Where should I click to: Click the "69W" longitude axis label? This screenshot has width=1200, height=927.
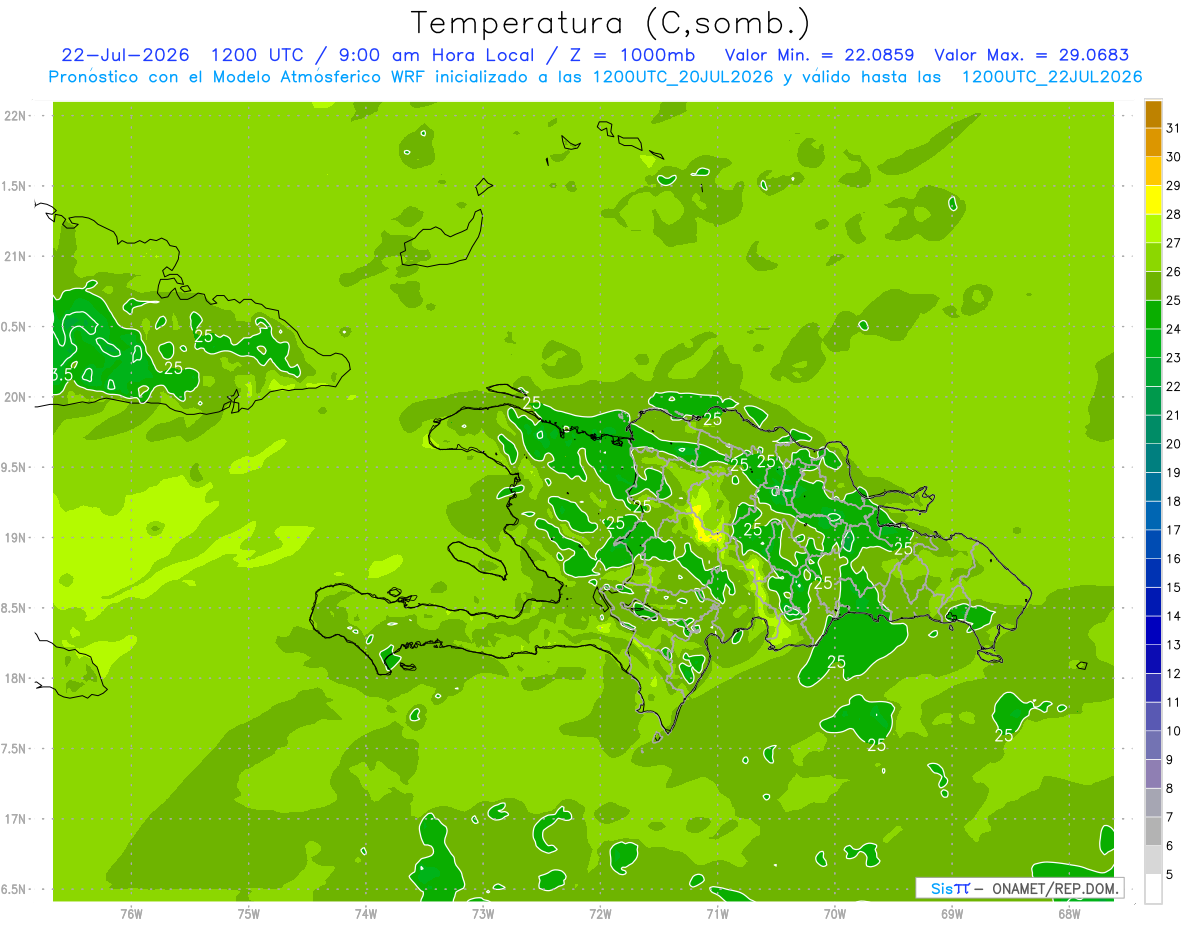click(x=952, y=913)
